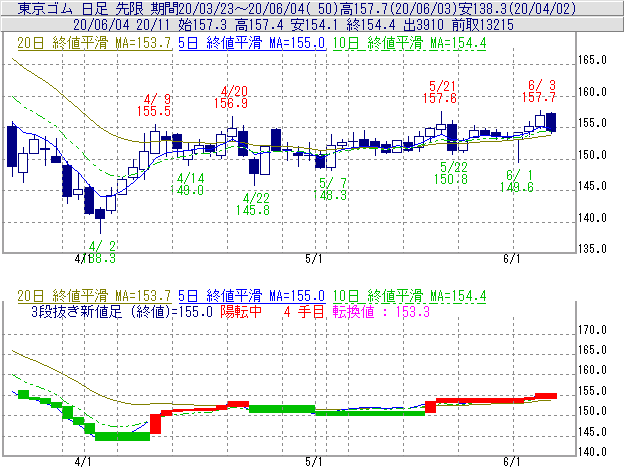624x474 pixels.
Task: Click the 始157.3 opening price value
Action: 202,25
